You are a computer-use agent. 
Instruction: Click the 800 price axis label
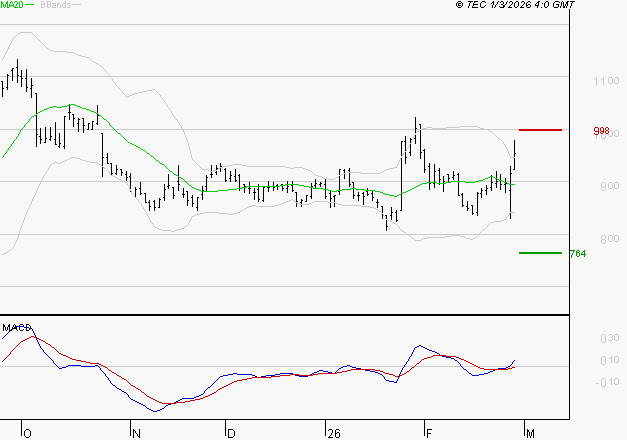click(609, 239)
